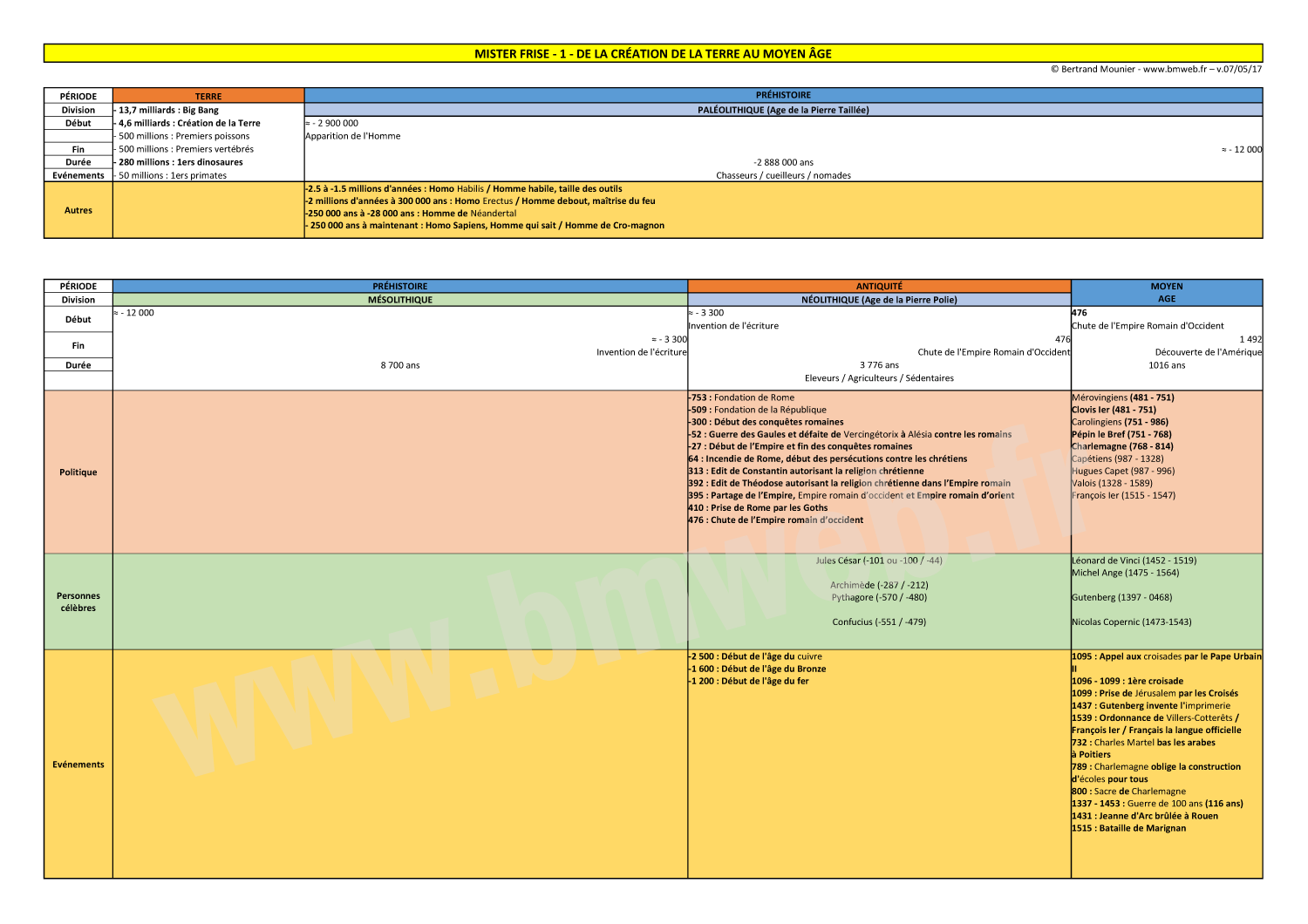Select 'Clovis Ier (481 - 751)'

1114,410
